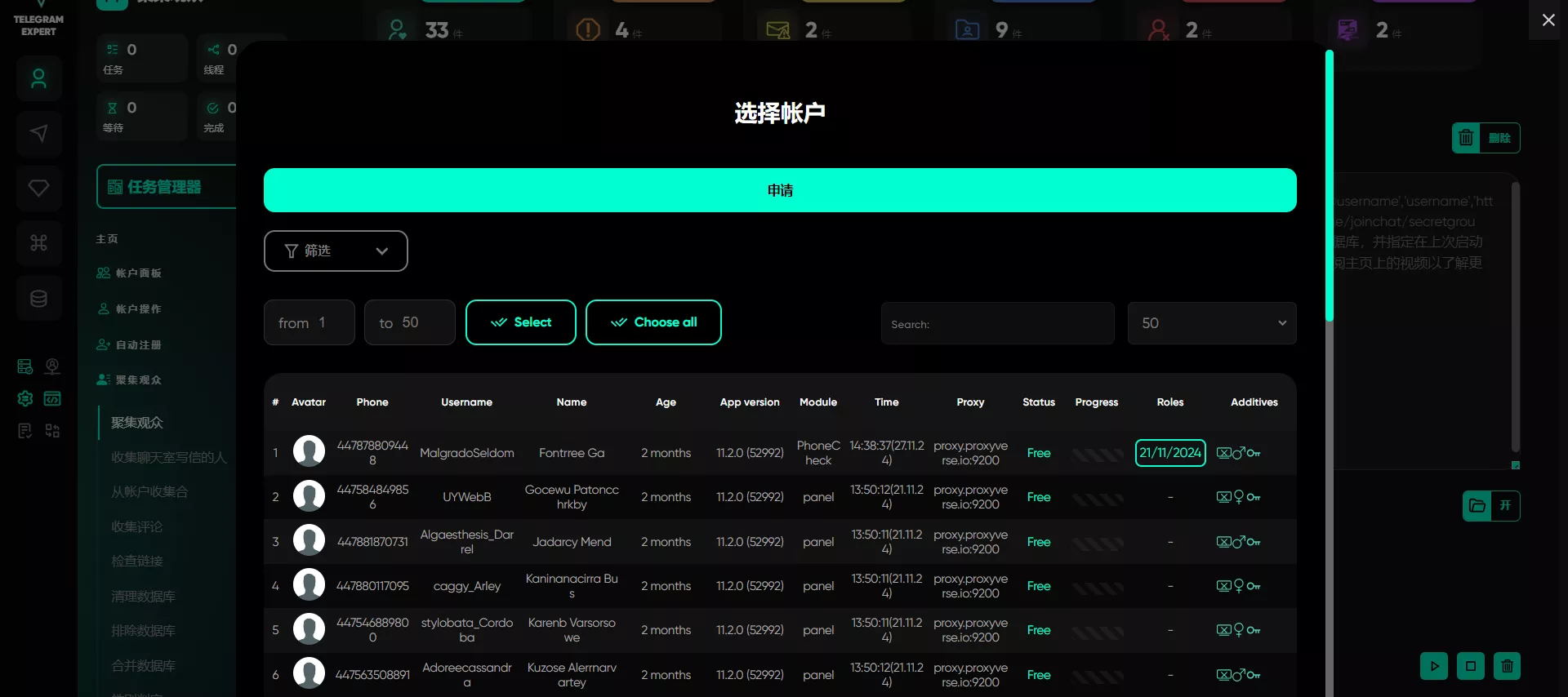Screen dimensions: 1568x697
Task: Select 聚集观众 submenu item
Action: [x=137, y=423]
